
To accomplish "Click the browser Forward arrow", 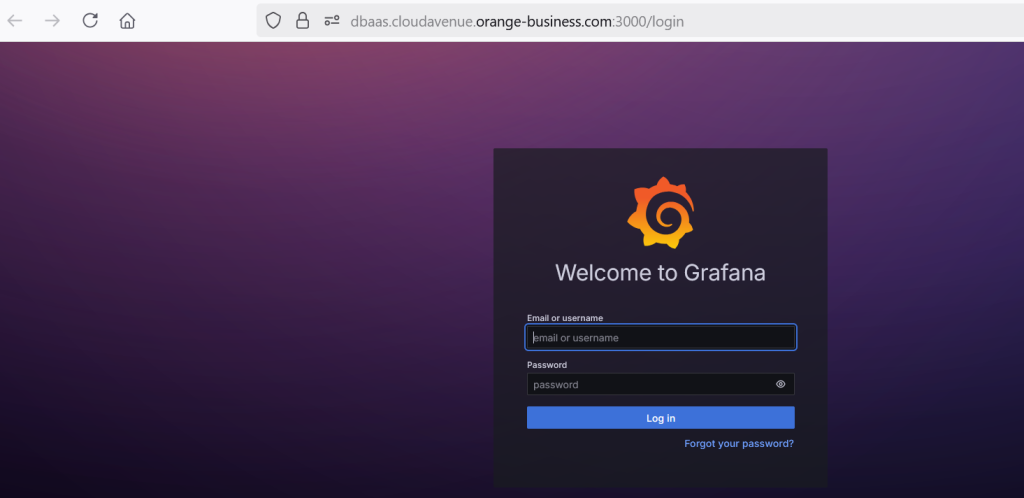I will click(52, 21).
